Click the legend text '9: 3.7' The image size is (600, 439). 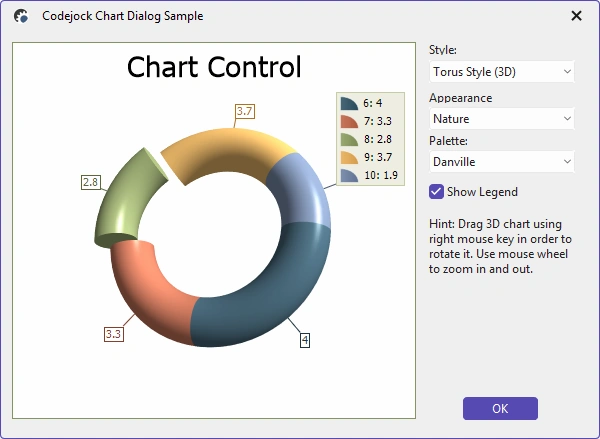[378, 157]
